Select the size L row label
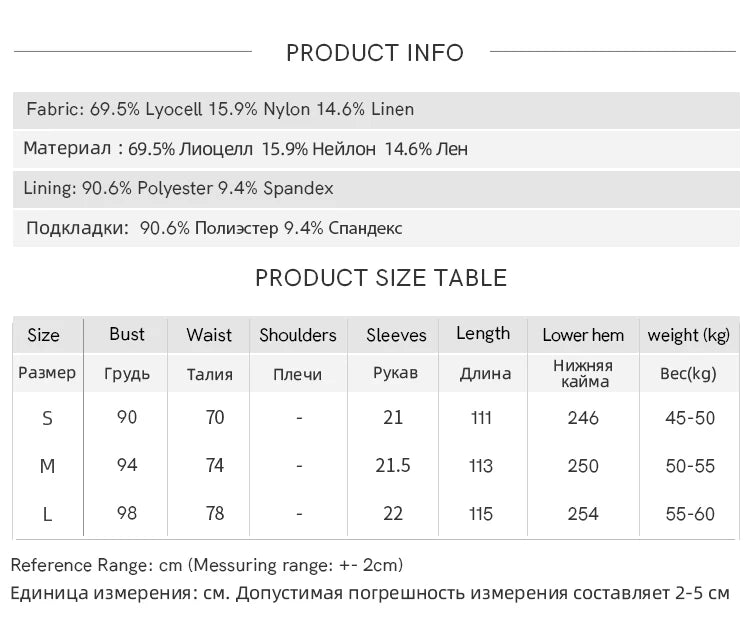The height and width of the screenshot is (630, 750). [x=47, y=514]
